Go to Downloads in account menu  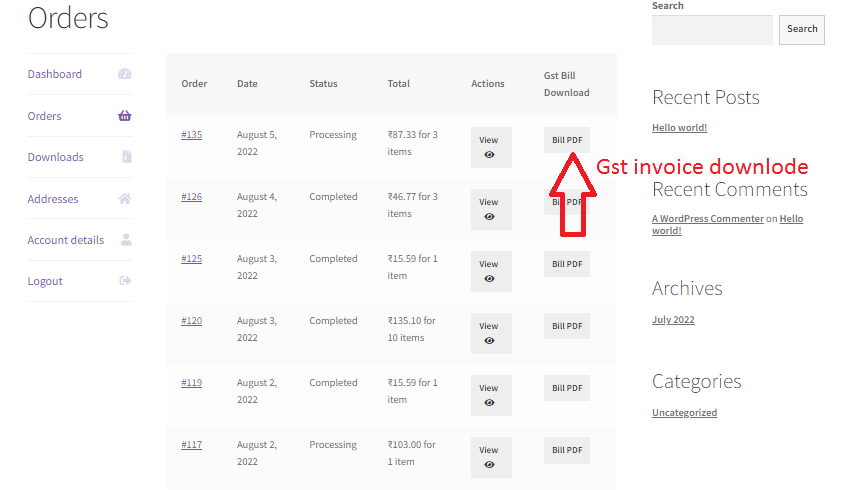pos(56,157)
